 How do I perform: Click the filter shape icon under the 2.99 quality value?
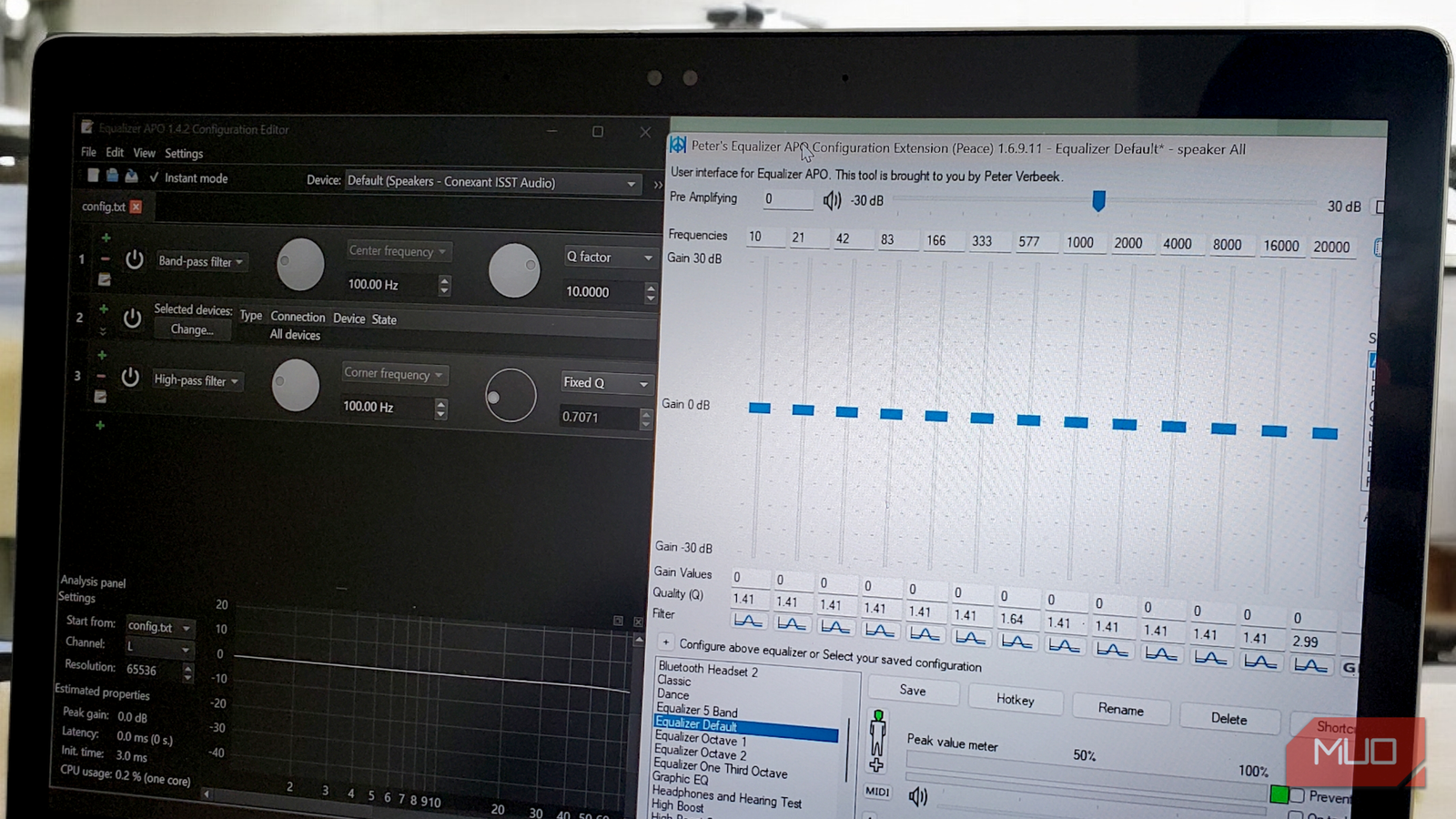click(1312, 664)
